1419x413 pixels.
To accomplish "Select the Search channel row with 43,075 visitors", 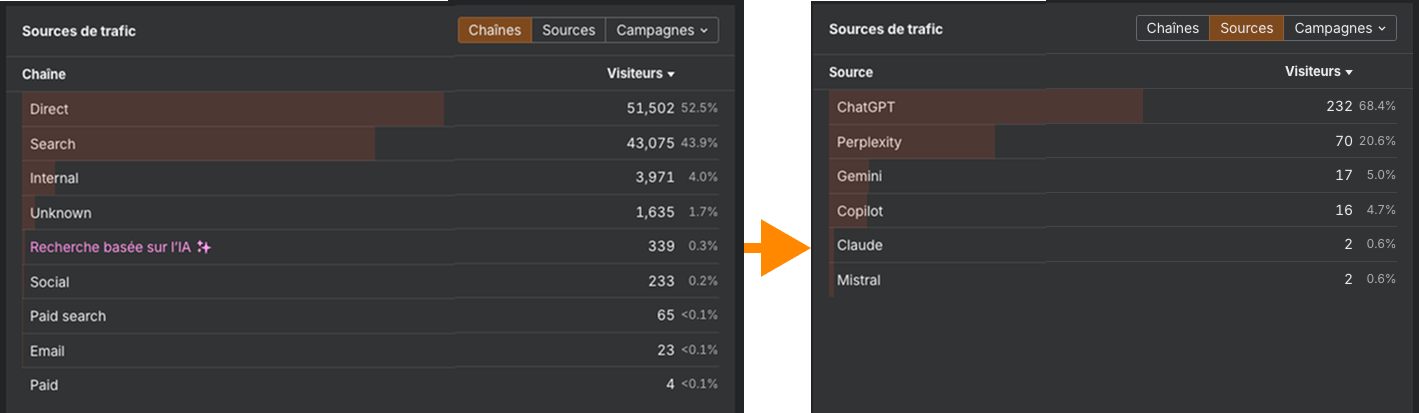I will (x=370, y=143).
